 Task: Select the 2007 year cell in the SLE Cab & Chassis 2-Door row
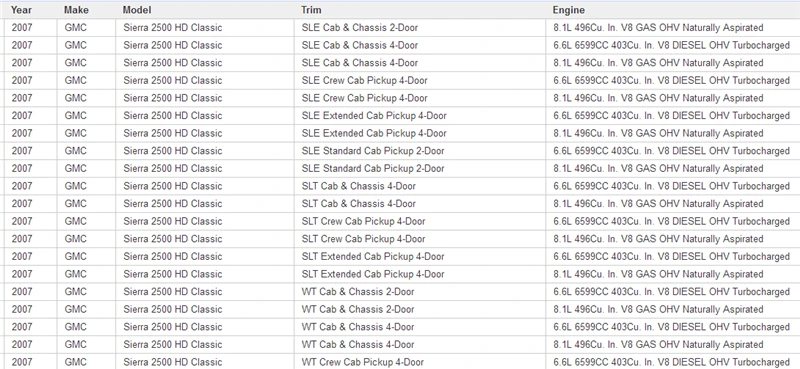[x=31, y=28]
